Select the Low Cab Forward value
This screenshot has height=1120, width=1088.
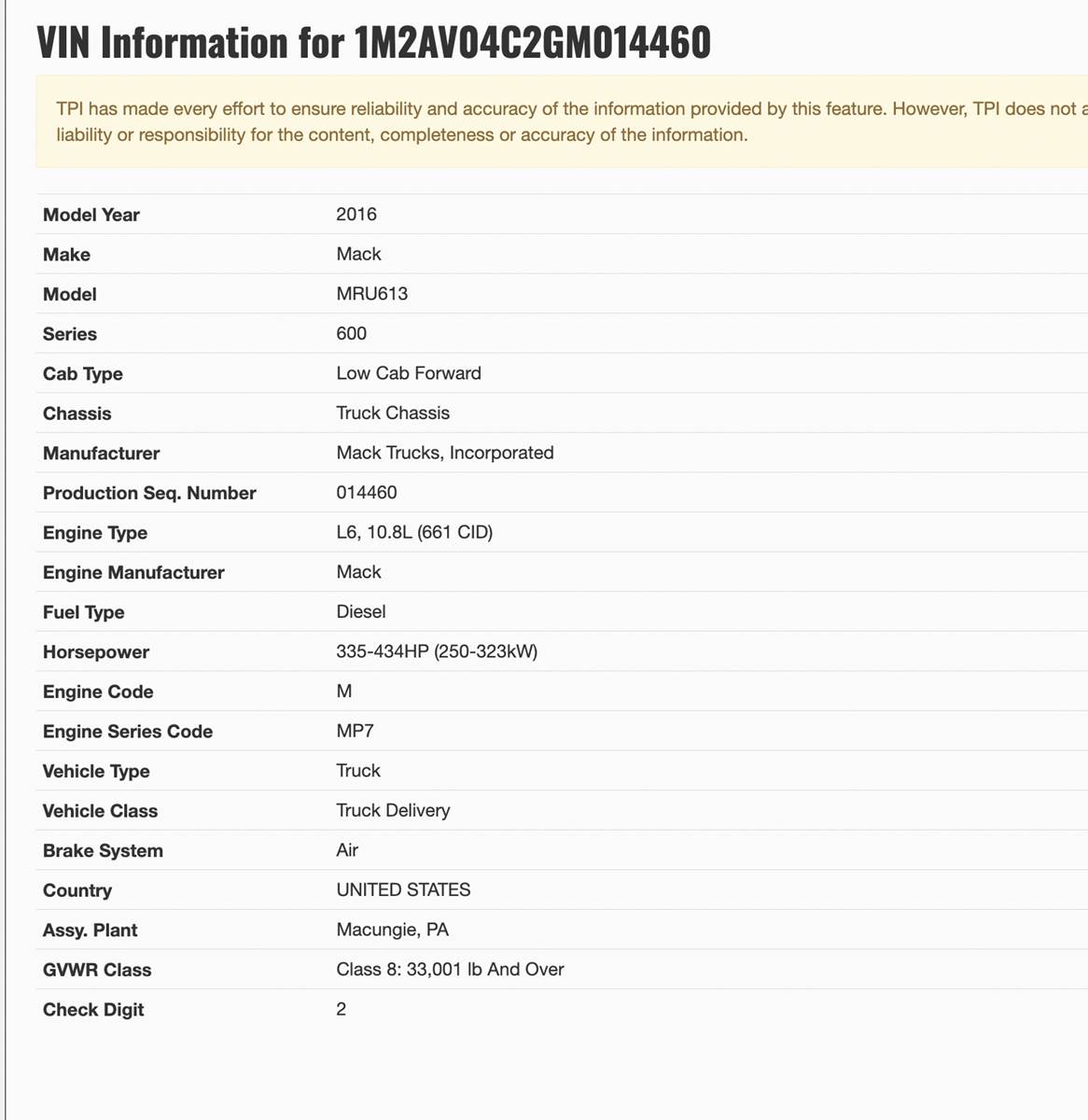(x=409, y=373)
